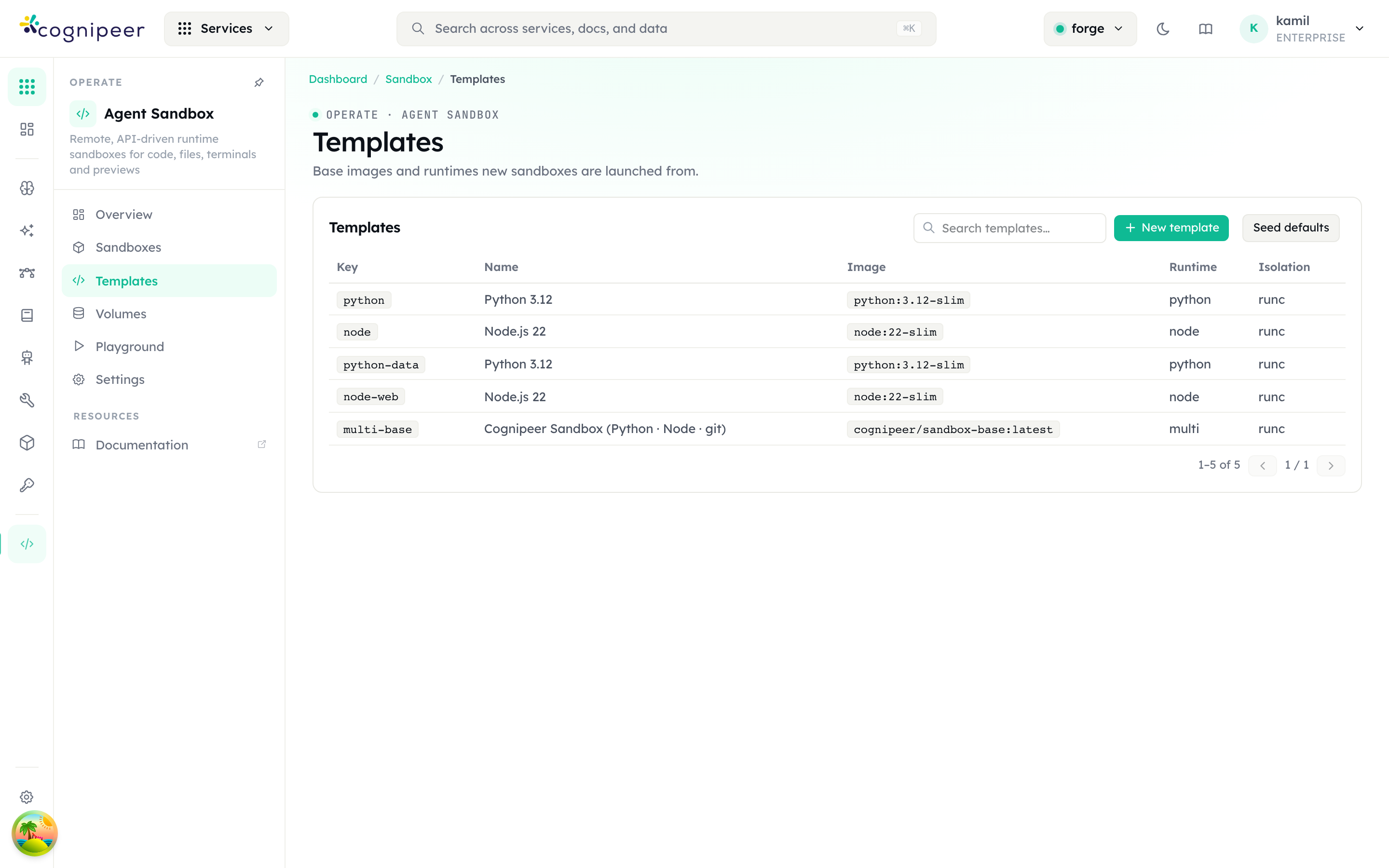Open the Documentation resource link
The width and height of the screenshot is (1389, 868).
pos(169,445)
